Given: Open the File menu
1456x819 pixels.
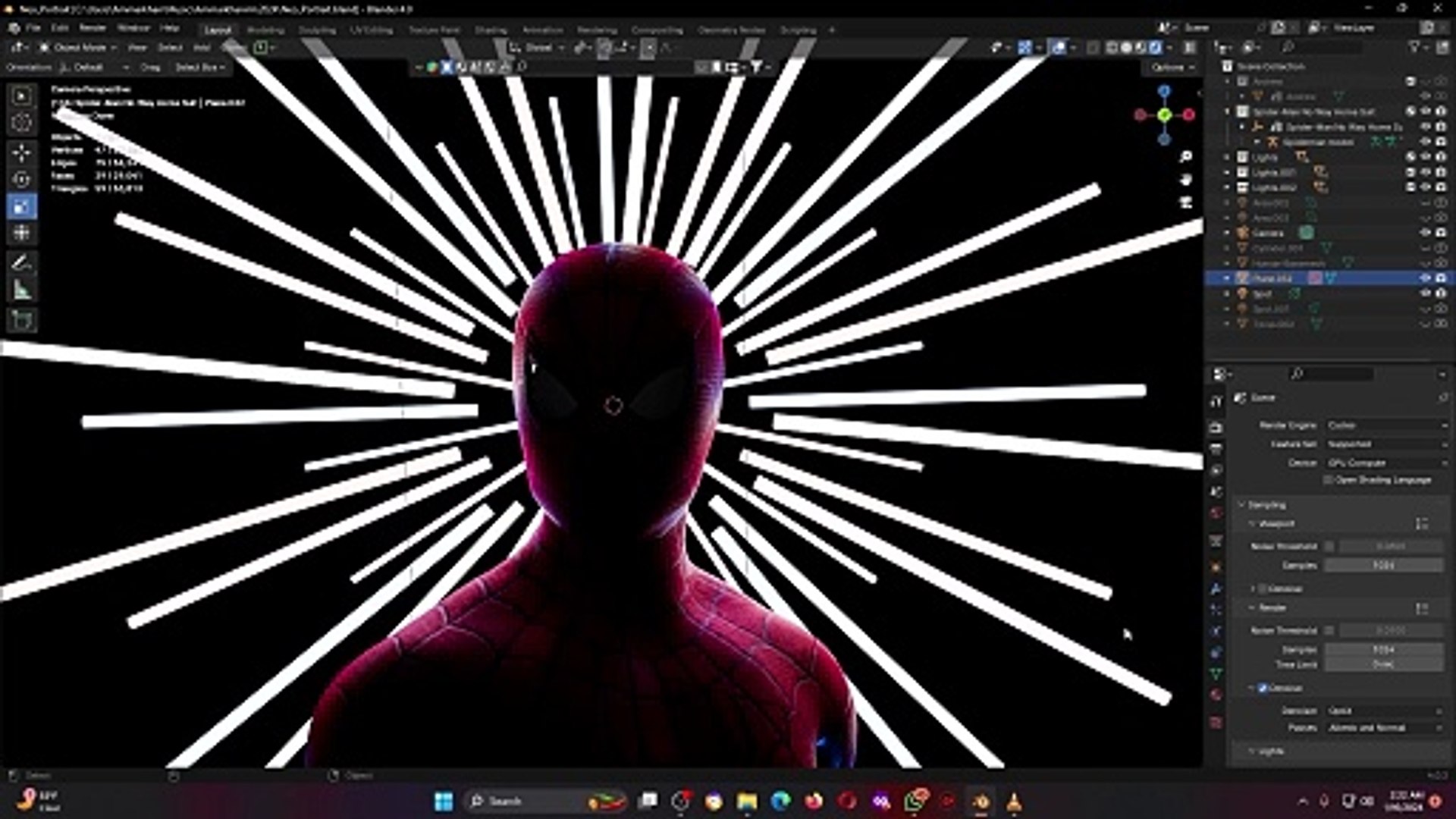Looking at the screenshot, I should 33,28.
